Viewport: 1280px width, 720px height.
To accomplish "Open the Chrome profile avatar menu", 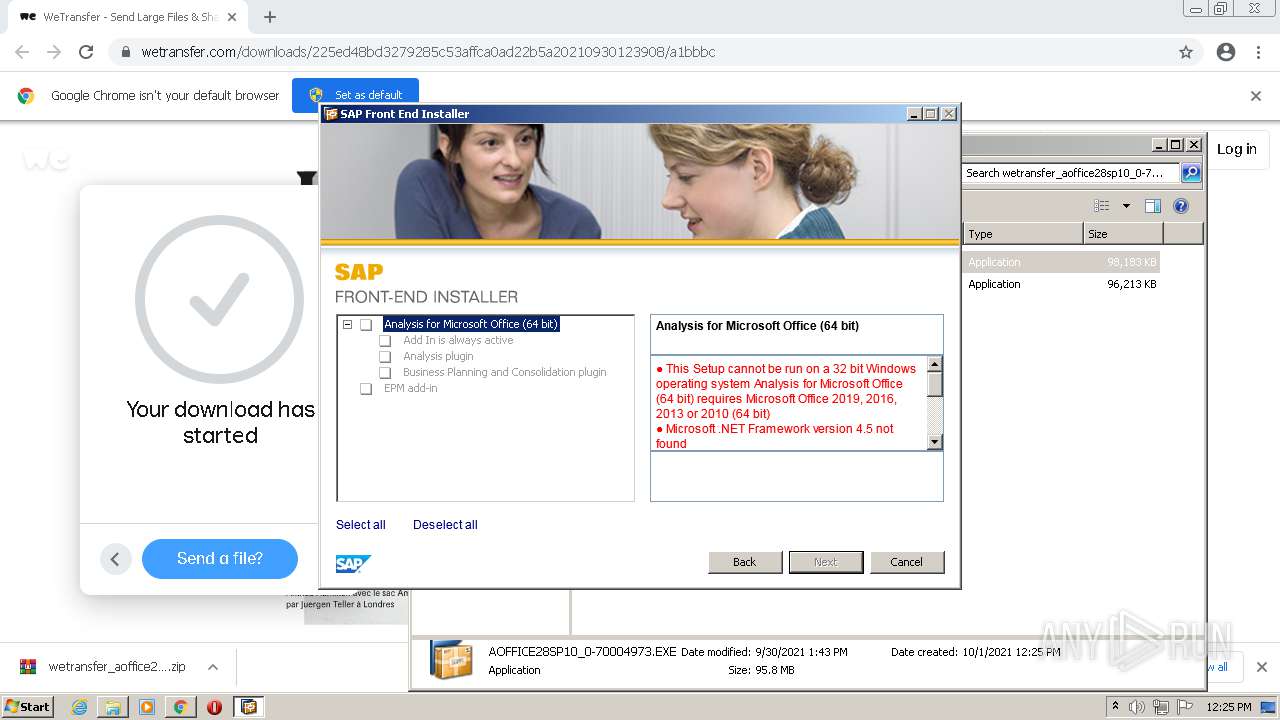I will tap(1226, 52).
